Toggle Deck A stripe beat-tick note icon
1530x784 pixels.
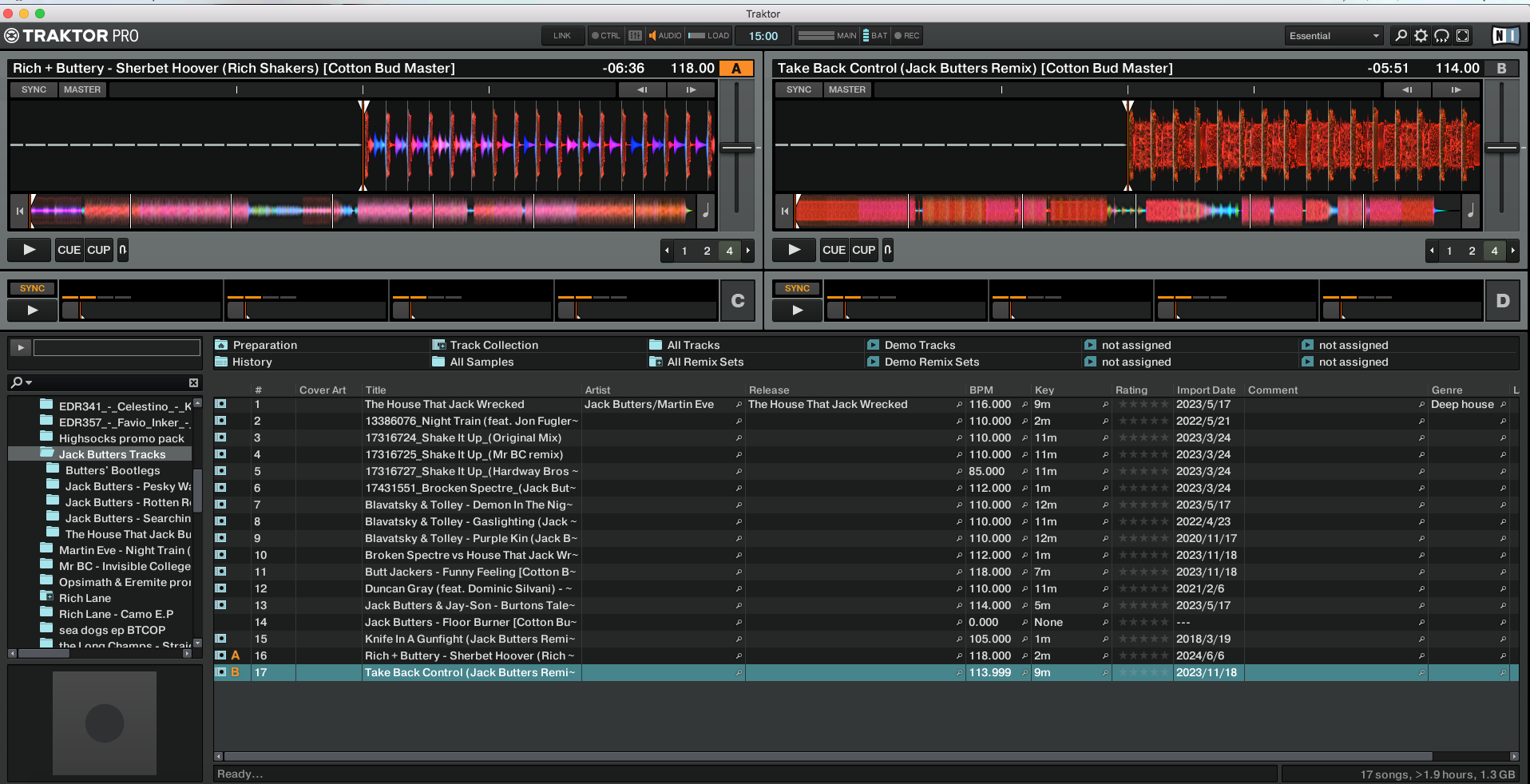click(706, 211)
